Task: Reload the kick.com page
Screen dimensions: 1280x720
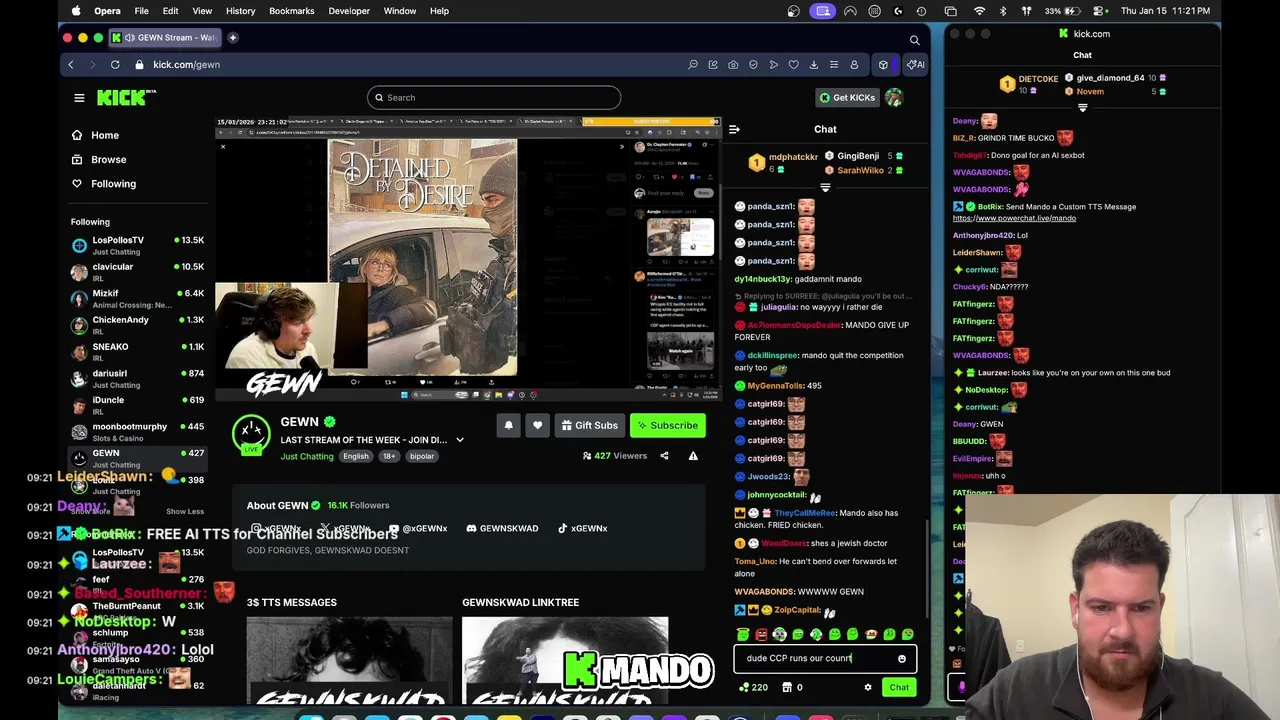Action: pos(115,65)
